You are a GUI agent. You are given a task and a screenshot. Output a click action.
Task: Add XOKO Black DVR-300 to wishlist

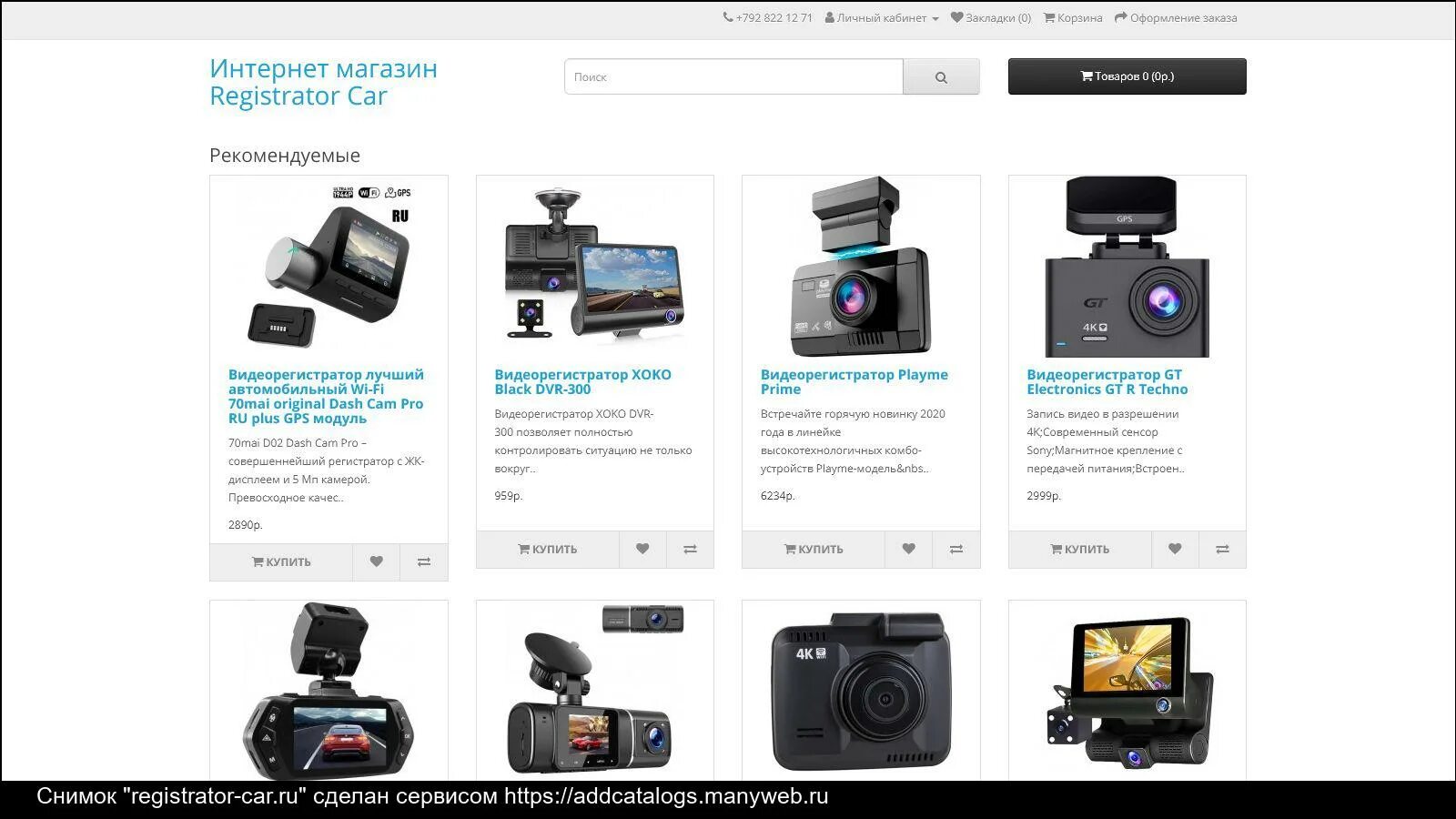pos(642,550)
